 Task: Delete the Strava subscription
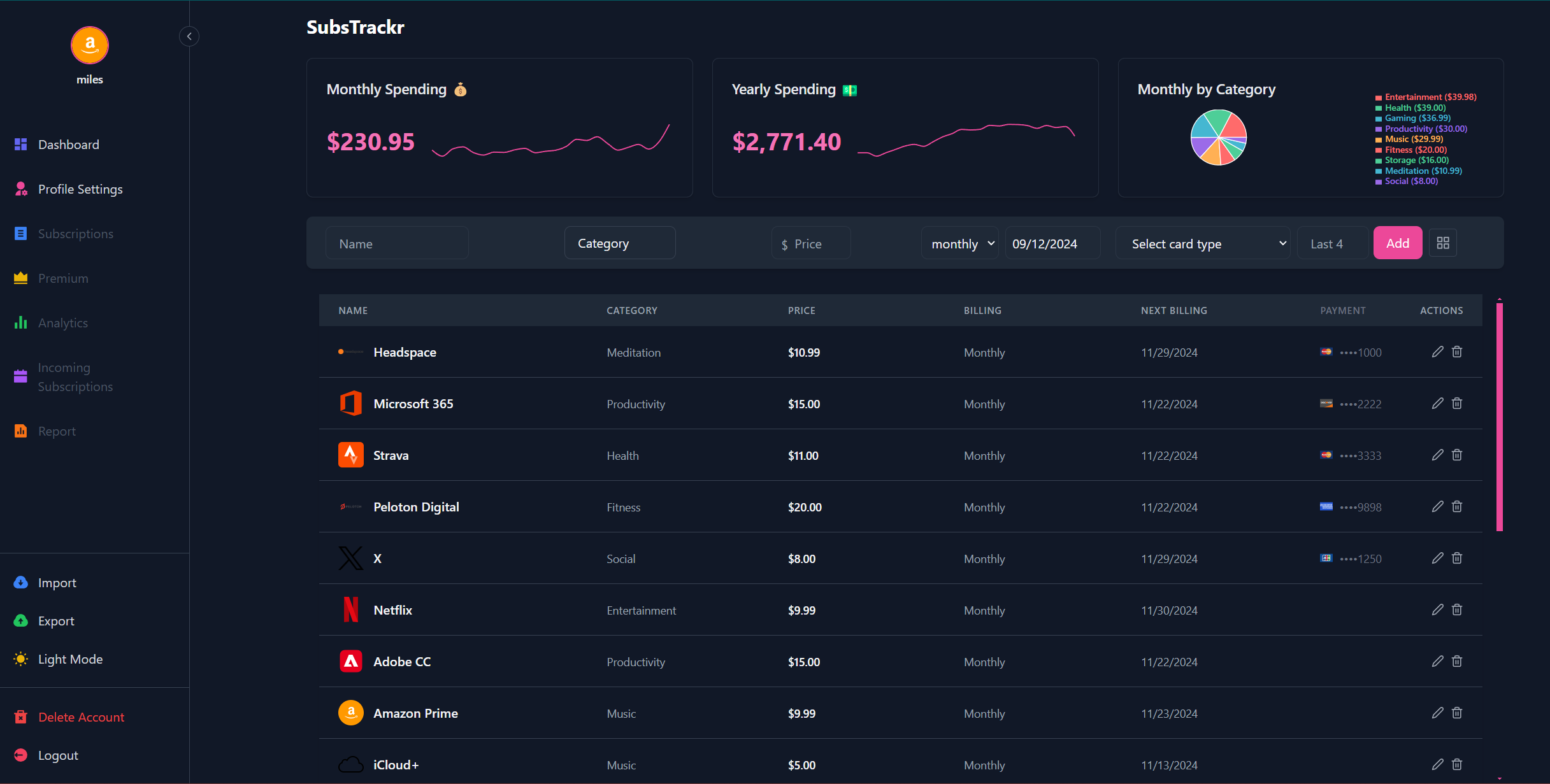1457,455
